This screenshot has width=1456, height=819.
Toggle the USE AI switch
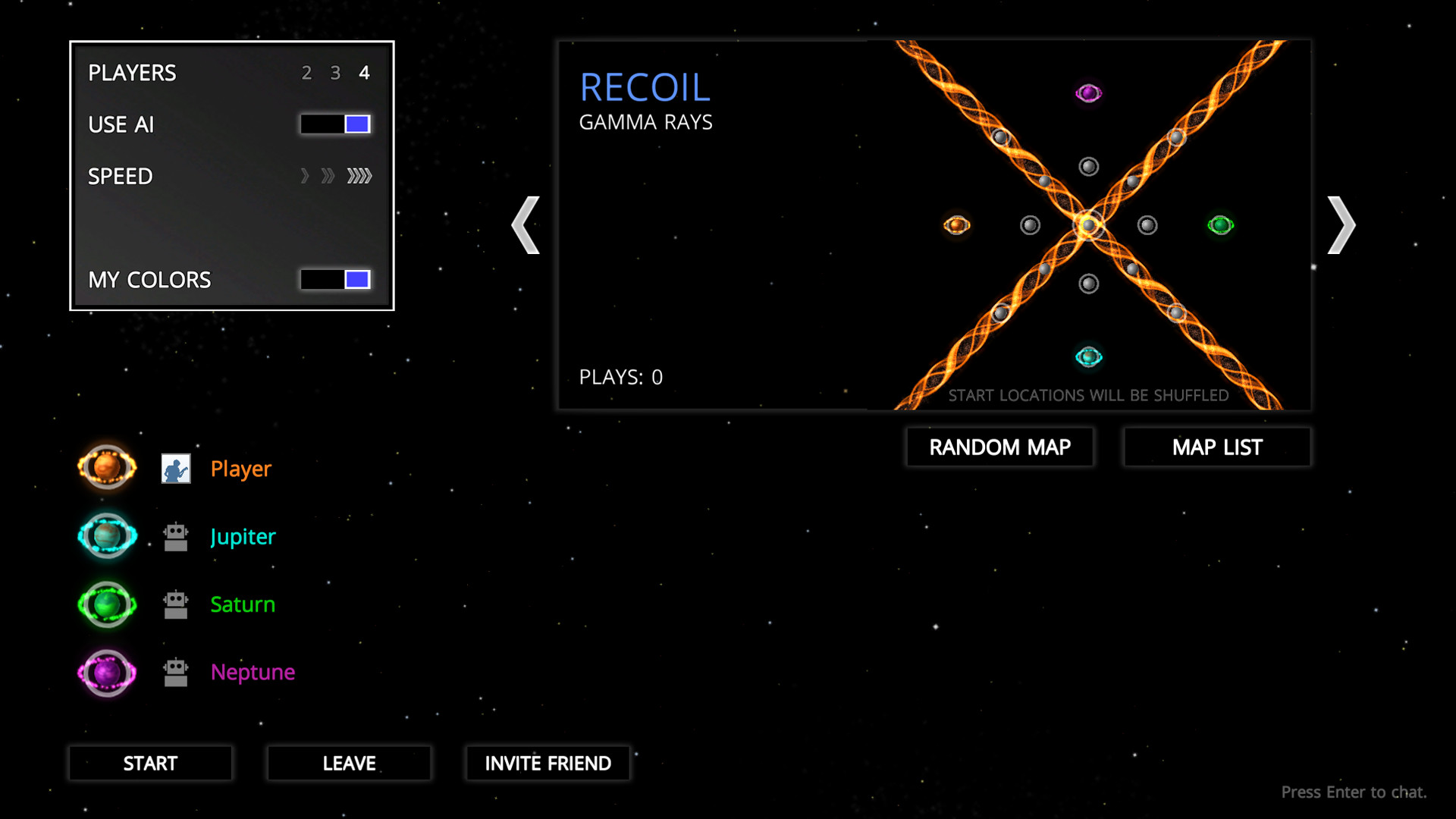pos(335,124)
